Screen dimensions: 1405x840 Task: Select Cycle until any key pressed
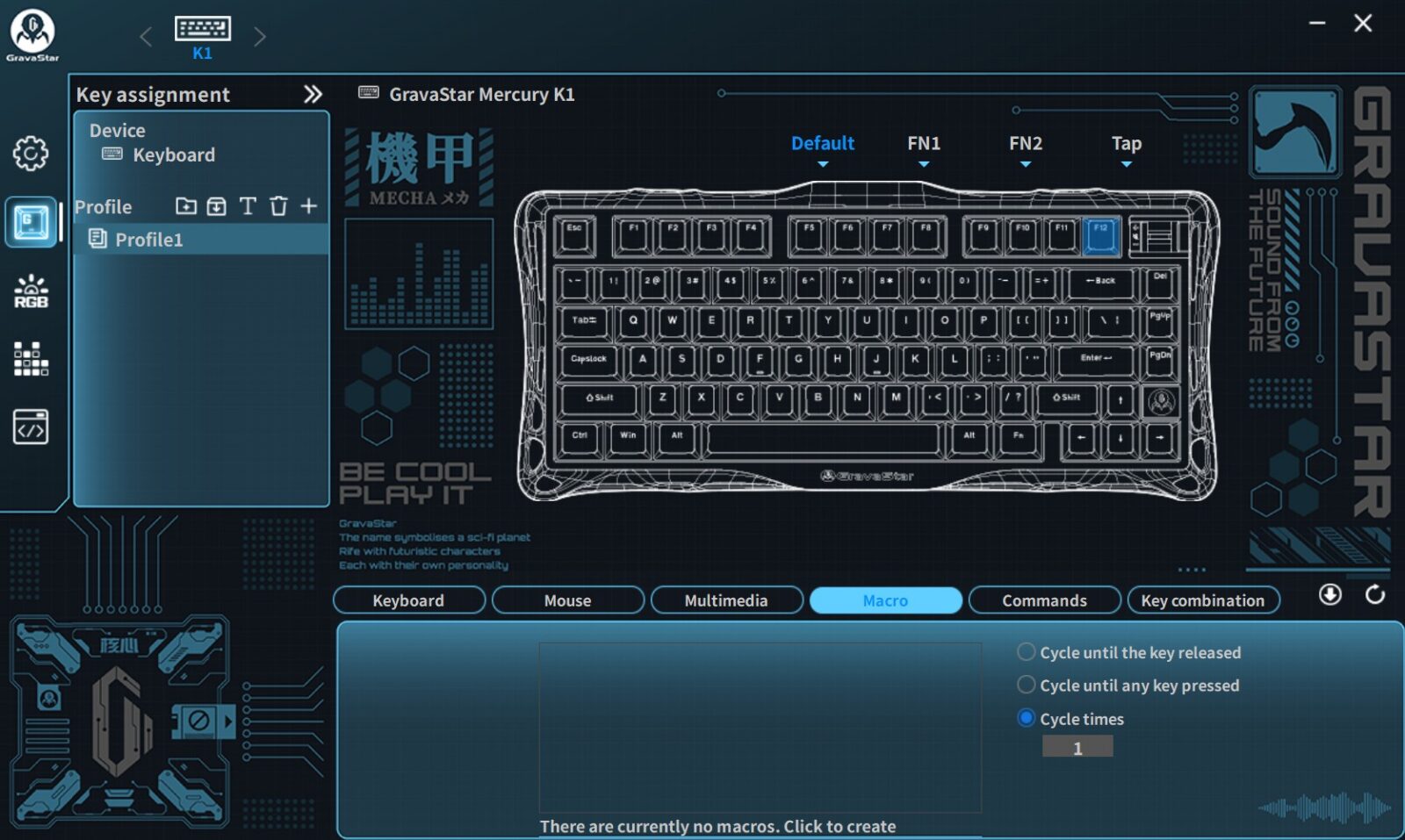(x=1026, y=685)
